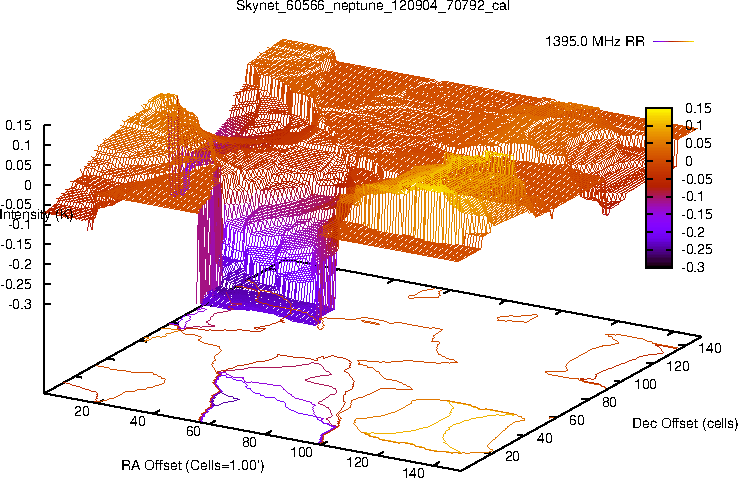Click the legend line sample beside 1395.0 MHz RR
The image size is (738, 478).
674,41
